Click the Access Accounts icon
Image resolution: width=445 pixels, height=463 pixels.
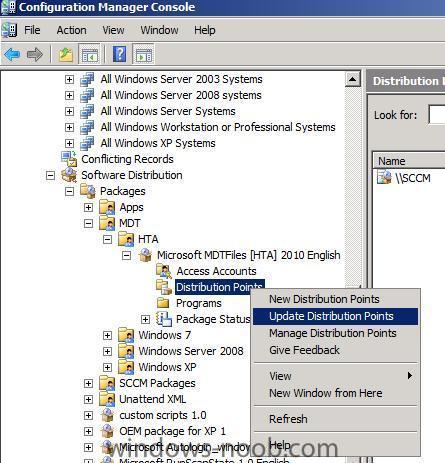164,271
